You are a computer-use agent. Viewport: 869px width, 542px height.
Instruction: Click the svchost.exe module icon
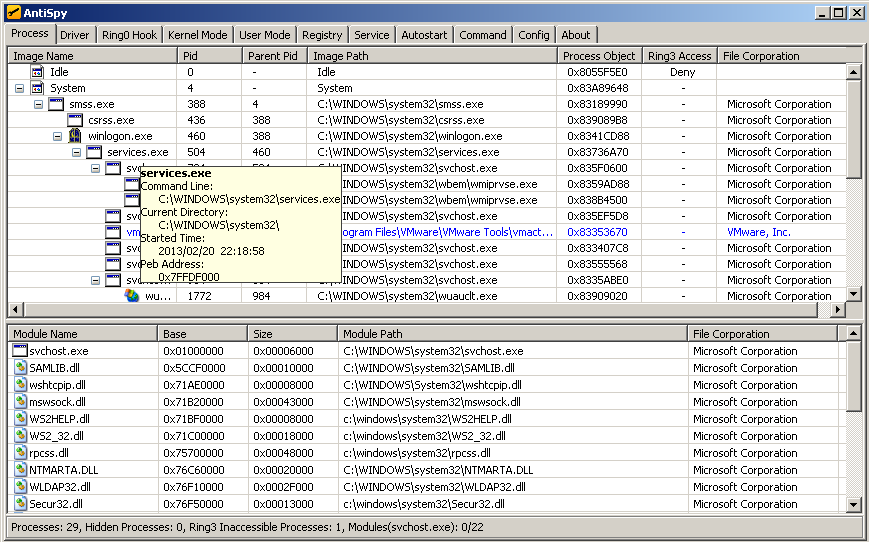(20, 352)
